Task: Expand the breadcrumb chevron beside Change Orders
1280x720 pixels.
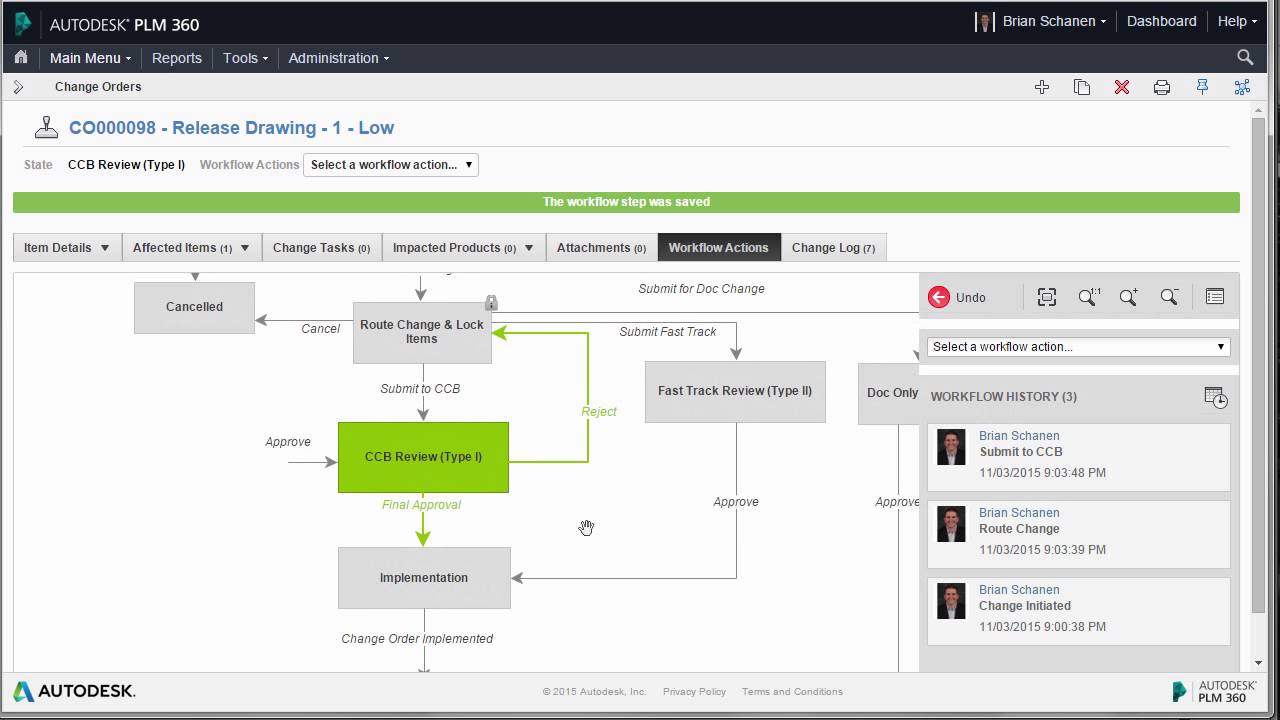Action: point(18,87)
